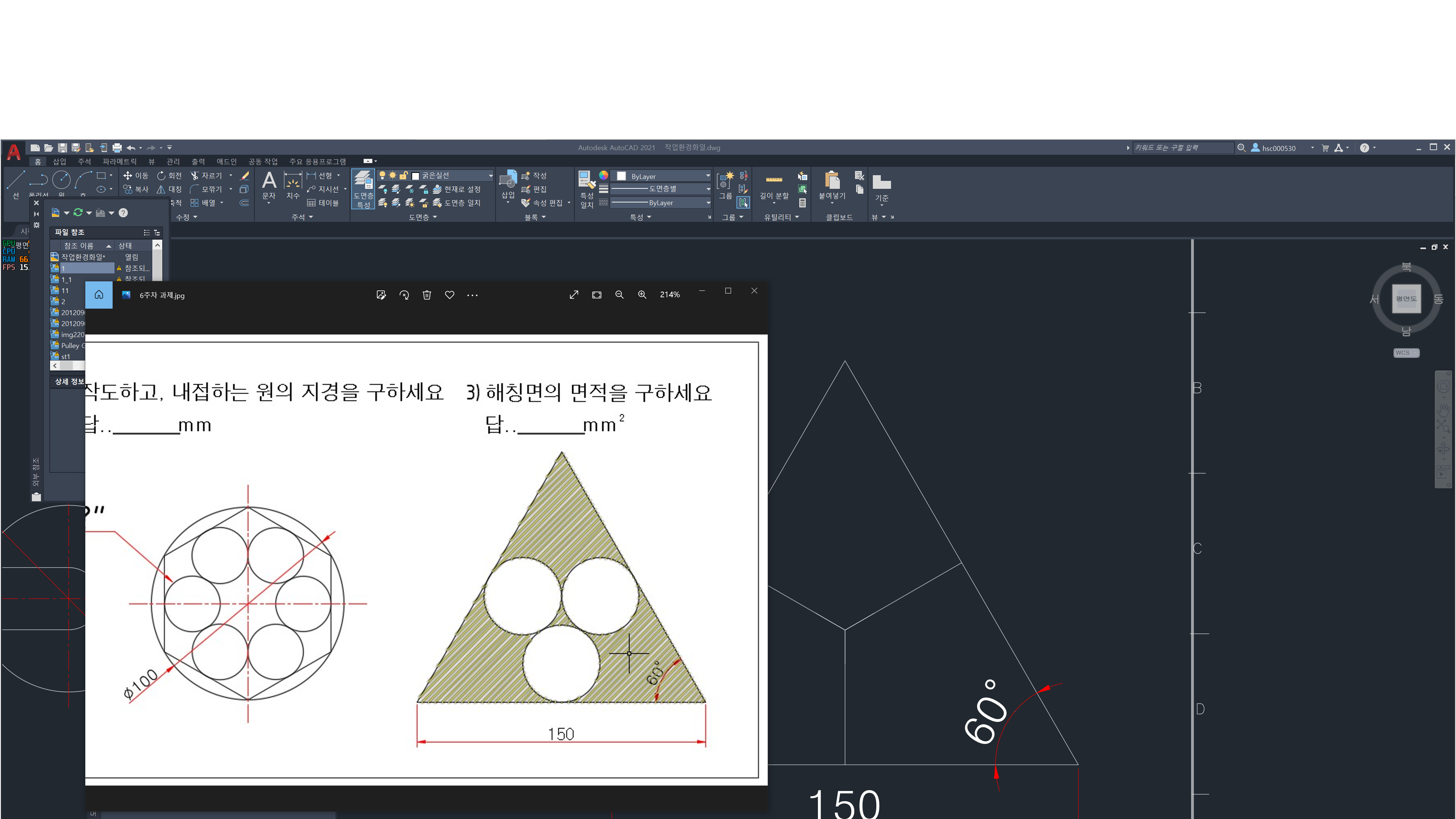Switch xref palette to tree view
The height and width of the screenshot is (819, 1456).
click(x=157, y=232)
